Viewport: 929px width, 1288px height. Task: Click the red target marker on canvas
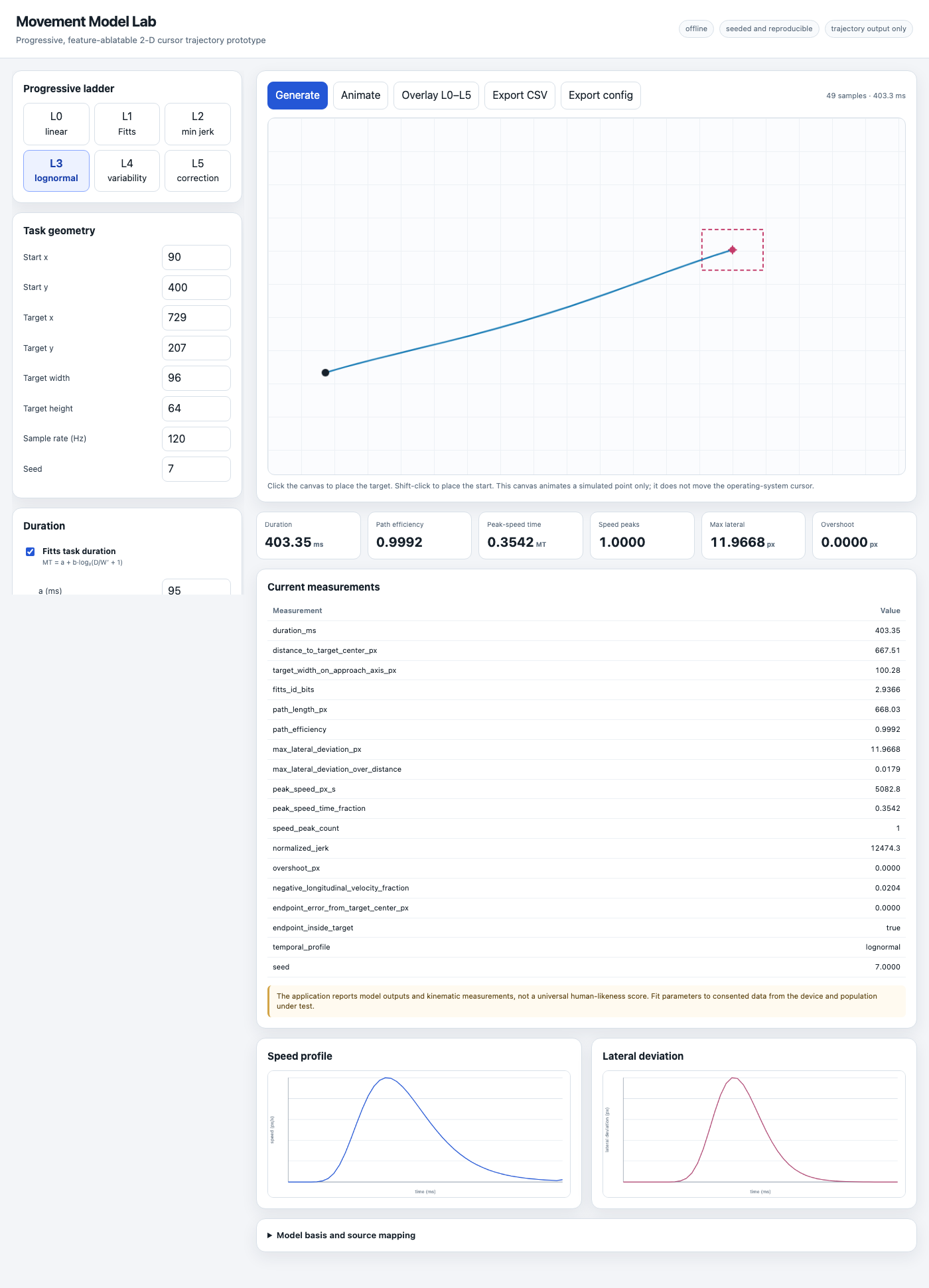pyautogui.click(x=733, y=250)
